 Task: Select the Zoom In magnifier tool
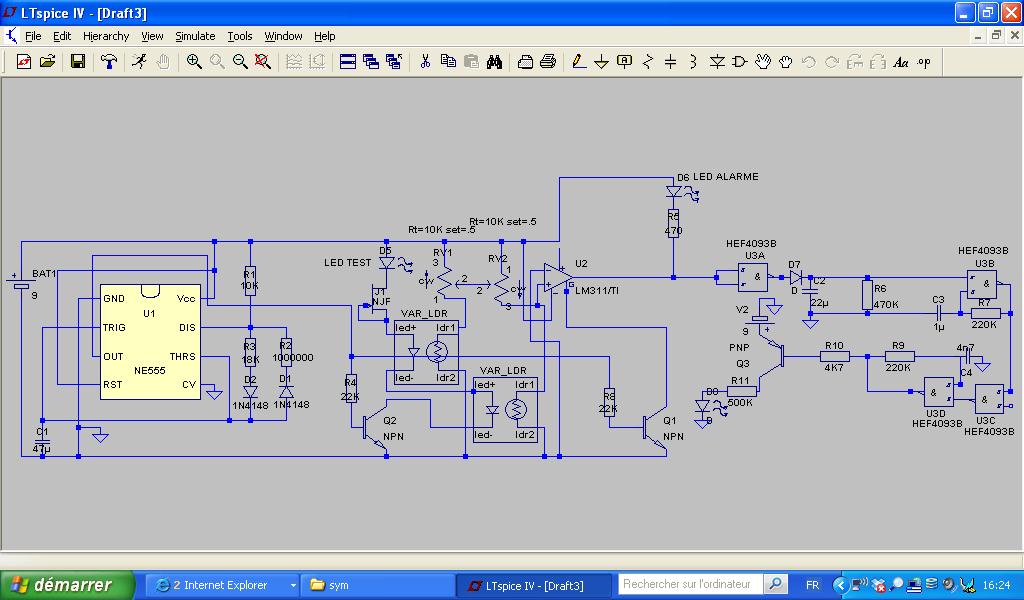pyautogui.click(x=194, y=61)
